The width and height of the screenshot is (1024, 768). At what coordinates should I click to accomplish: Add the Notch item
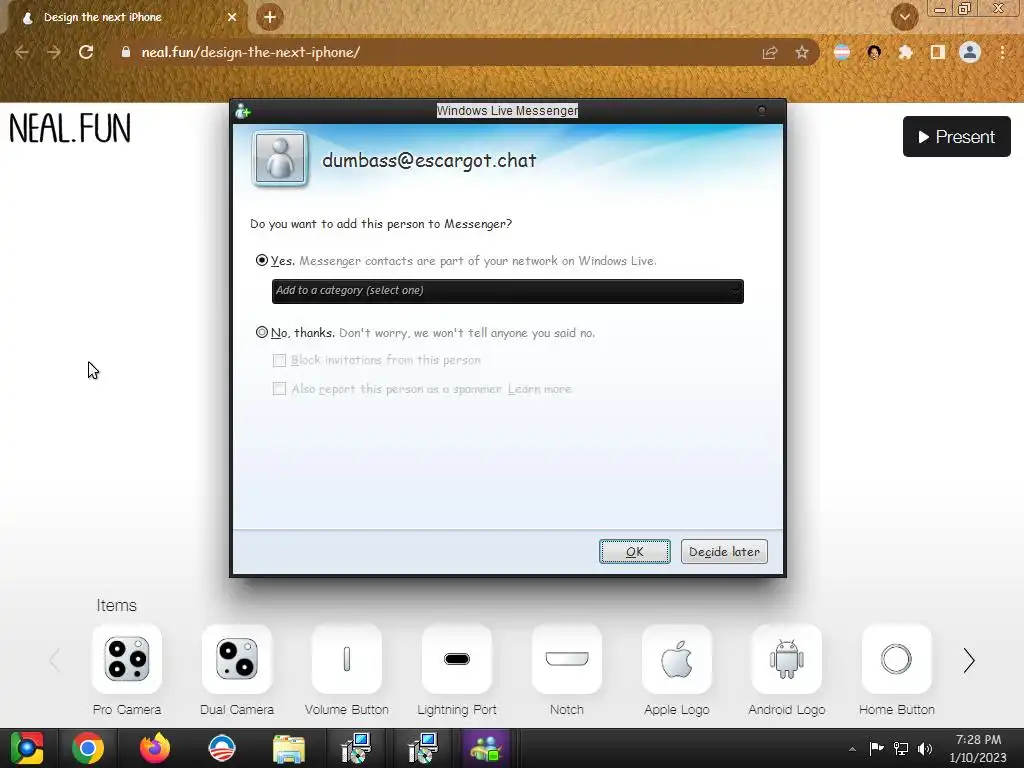tap(567, 659)
